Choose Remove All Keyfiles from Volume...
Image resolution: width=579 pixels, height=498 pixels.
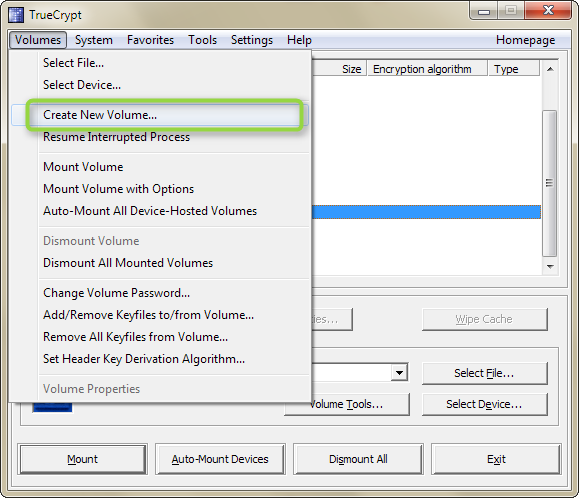click(160, 337)
